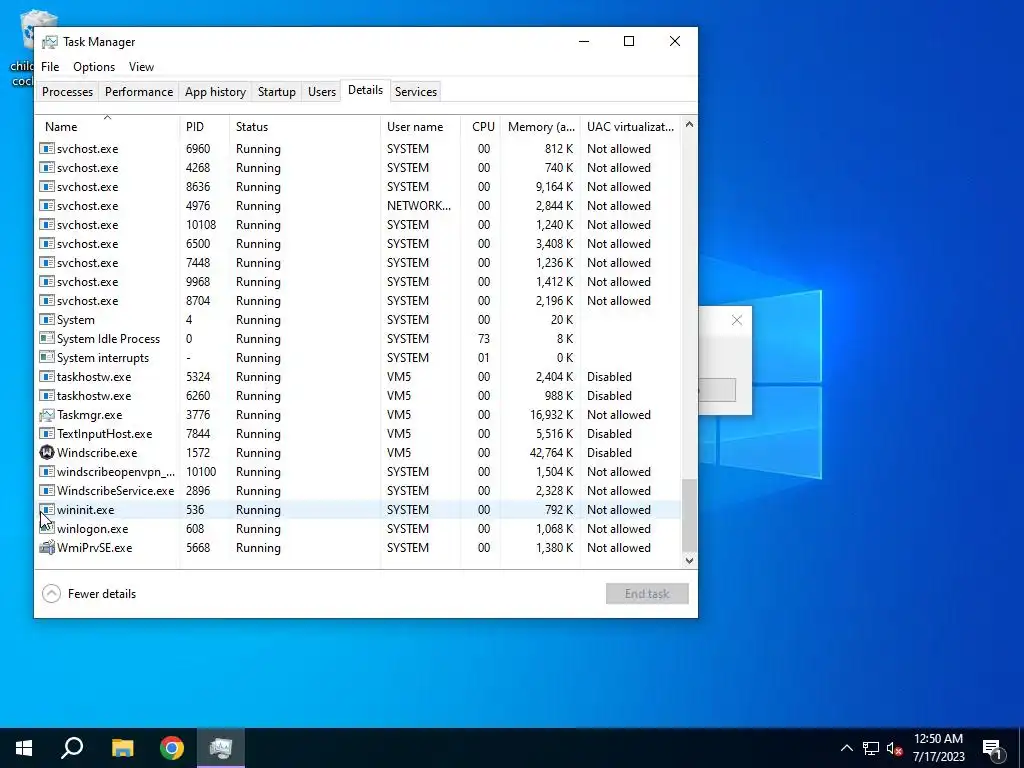Sort by the Memory column header
Viewport: 1024px width, 768px height.
coord(541,127)
